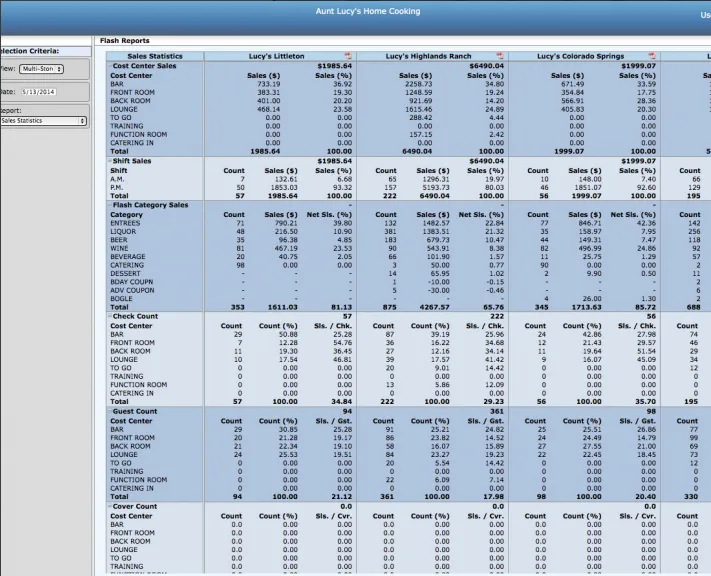Click the PDF icon beside Lucy's Highlands Ranch
The width and height of the screenshot is (711, 576).
500,56
